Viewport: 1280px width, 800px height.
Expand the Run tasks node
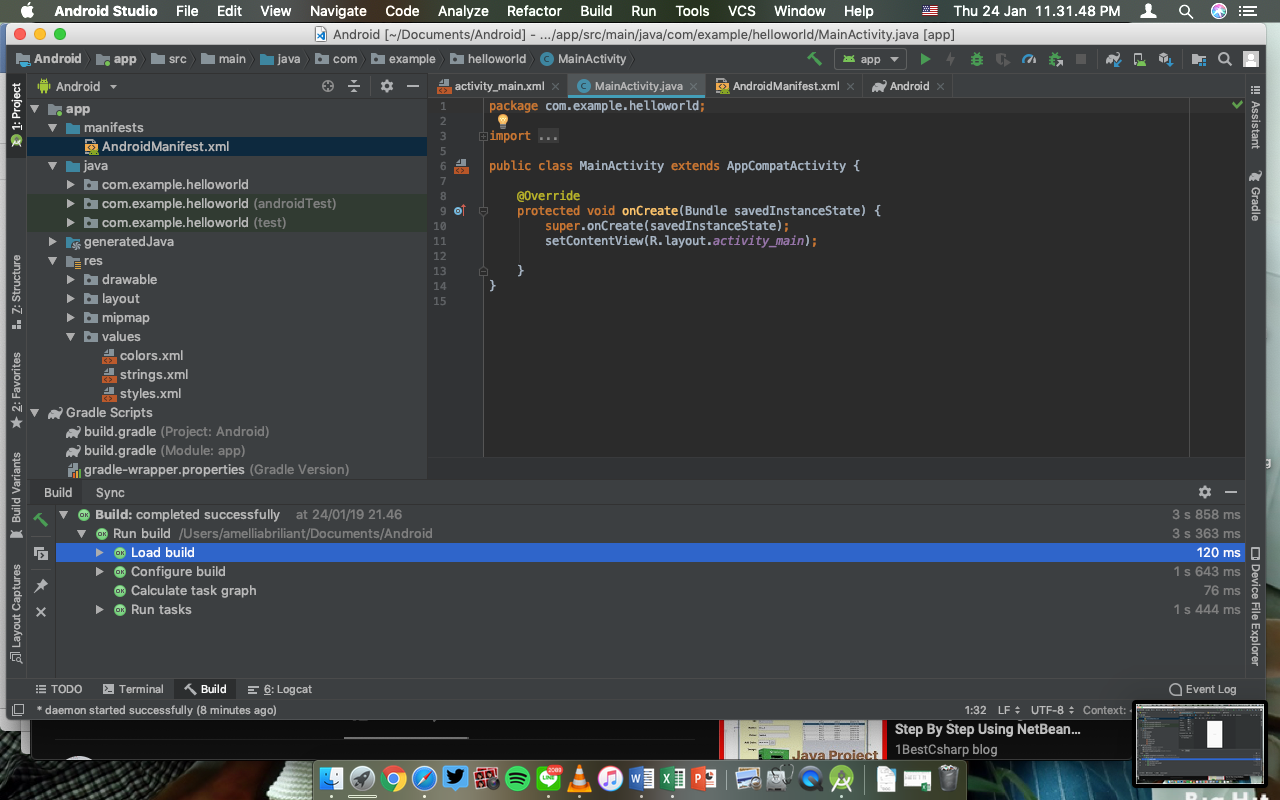99,610
